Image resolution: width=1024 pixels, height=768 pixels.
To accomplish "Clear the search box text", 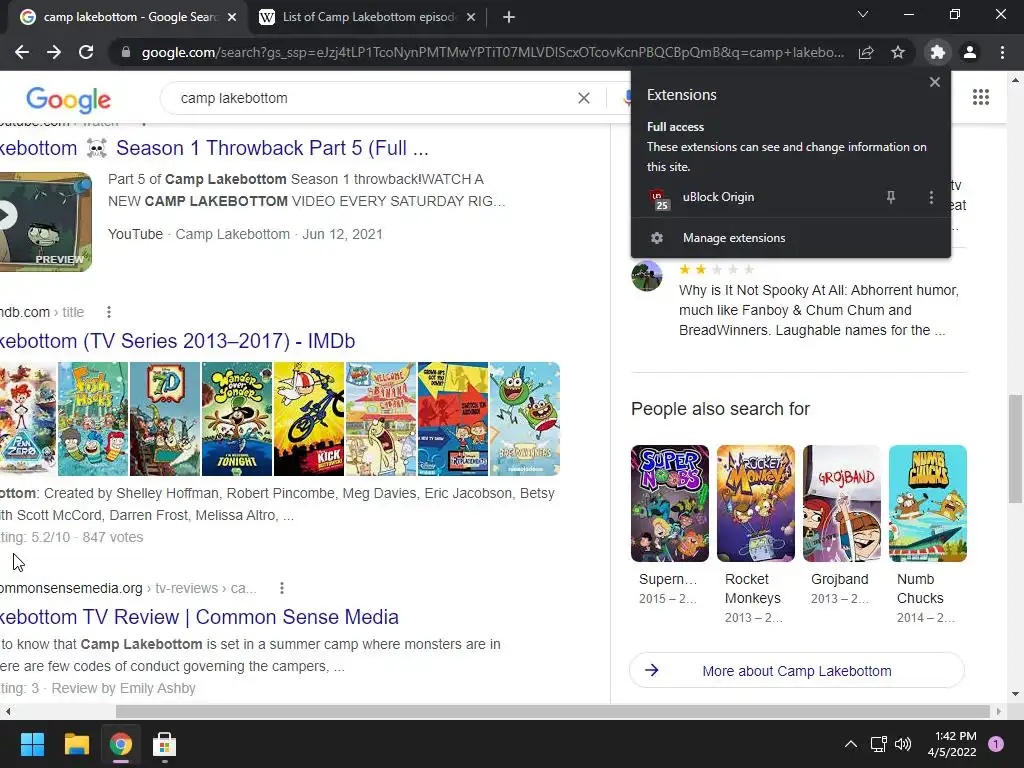I will coord(584,98).
